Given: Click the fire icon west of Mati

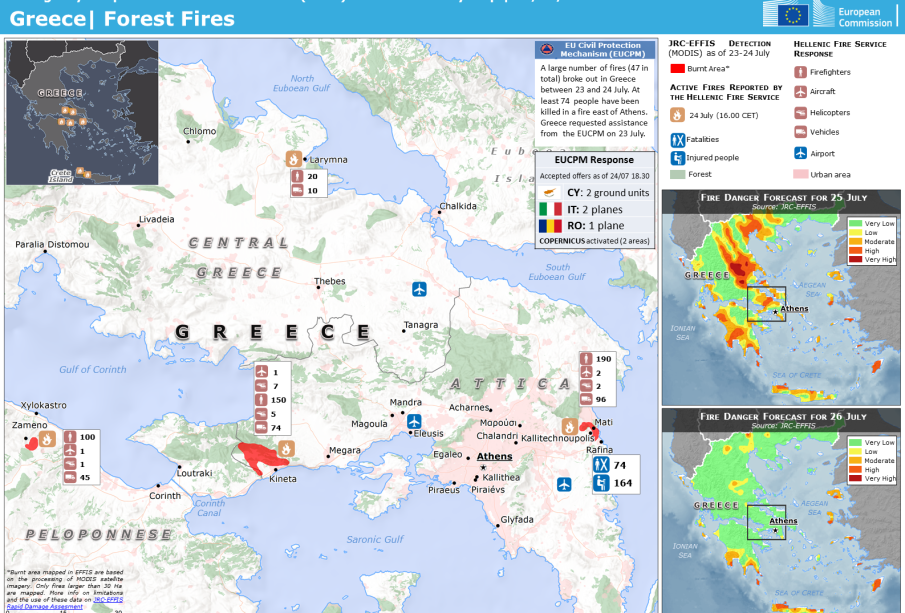Looking at the screenshot, I should 570,427.
